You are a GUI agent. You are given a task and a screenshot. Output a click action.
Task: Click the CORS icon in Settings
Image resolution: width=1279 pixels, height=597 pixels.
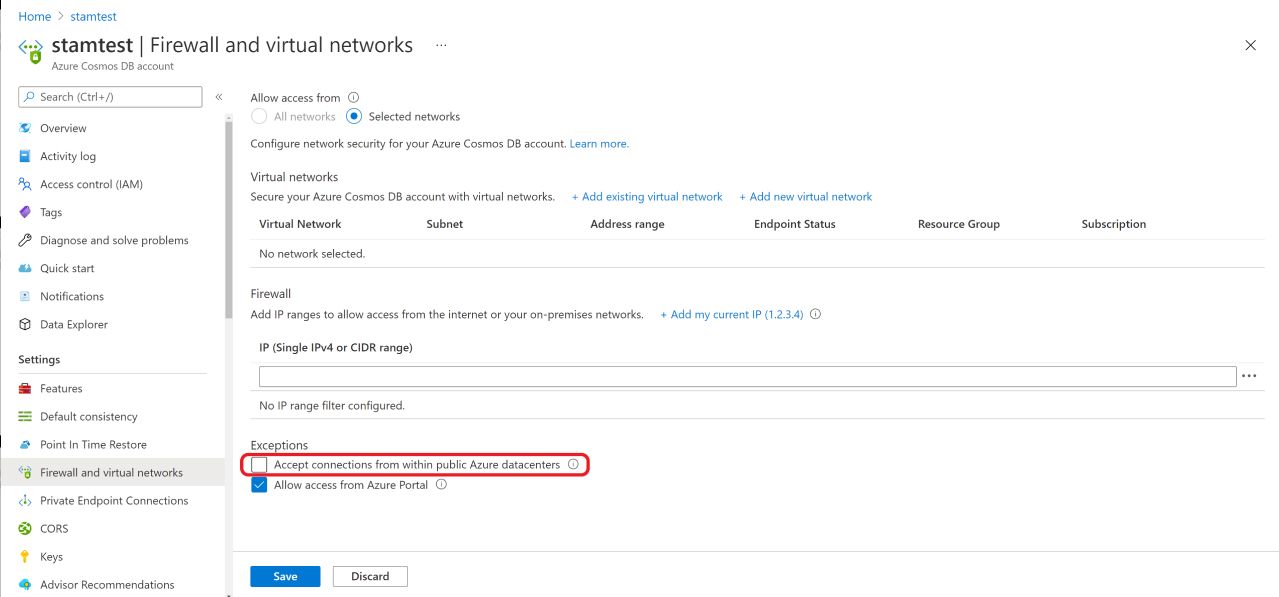coord(25,528)
